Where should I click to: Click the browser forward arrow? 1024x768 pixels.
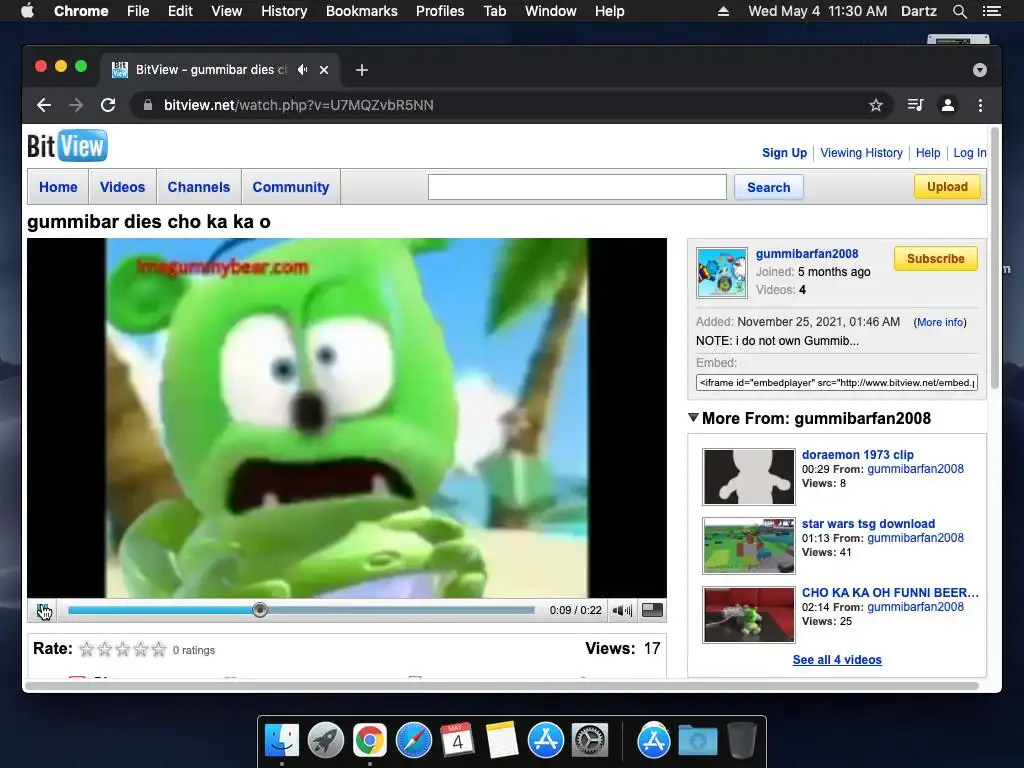coord(76,105)
